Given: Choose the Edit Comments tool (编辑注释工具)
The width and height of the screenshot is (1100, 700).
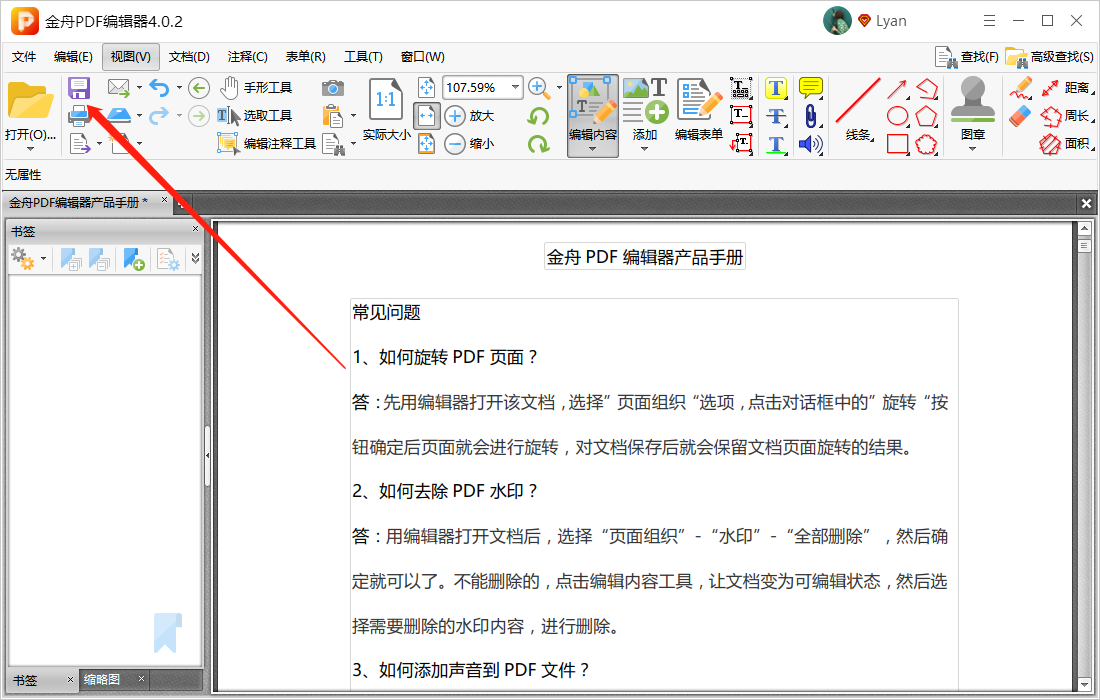Looking at the screenshot, I should 267,144.
